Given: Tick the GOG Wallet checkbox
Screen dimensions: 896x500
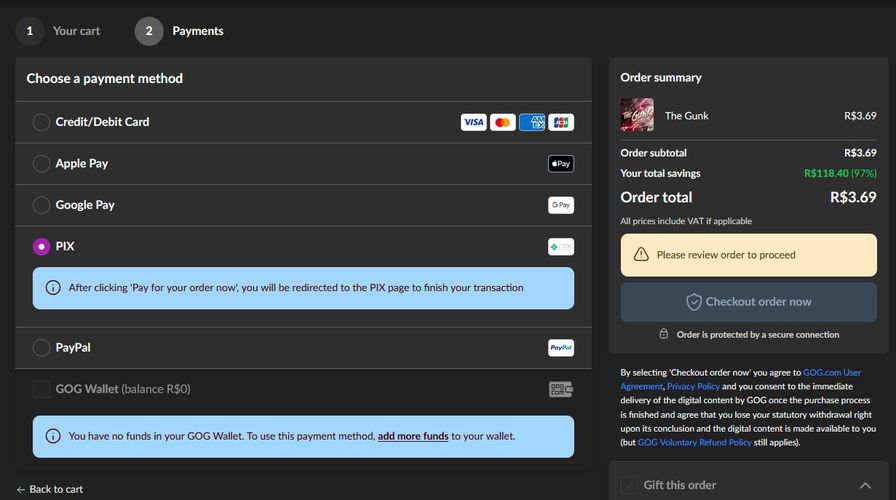Looking at the screenshot, I should 41,389.
